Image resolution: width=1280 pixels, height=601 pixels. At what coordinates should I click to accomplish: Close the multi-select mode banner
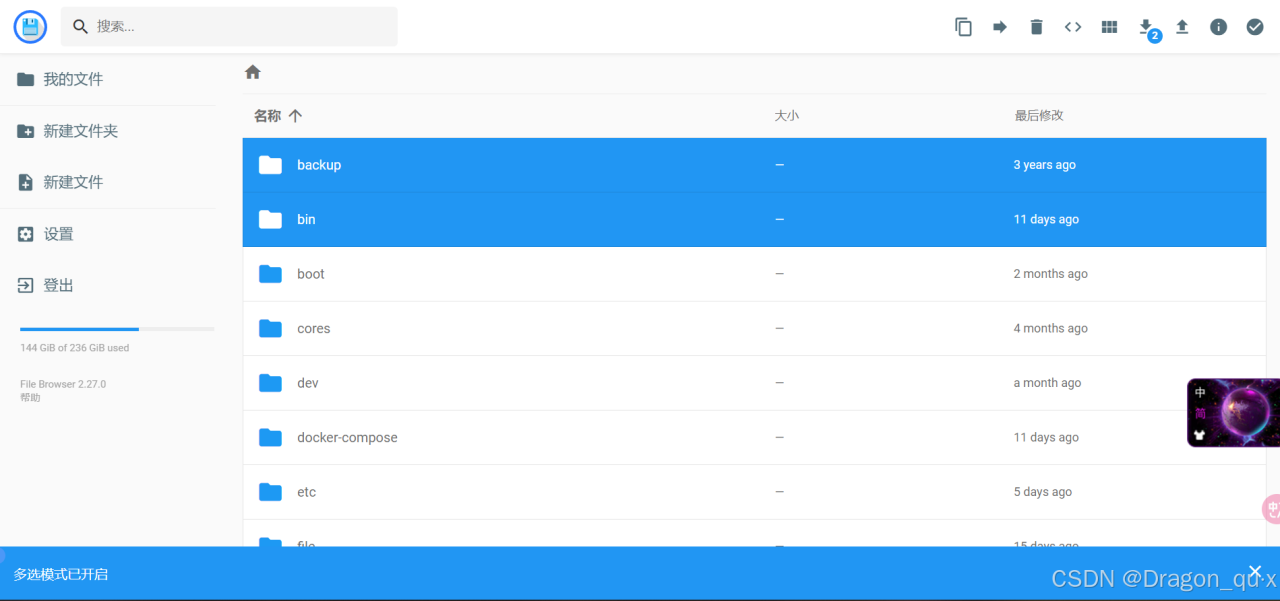point(1255,571)
